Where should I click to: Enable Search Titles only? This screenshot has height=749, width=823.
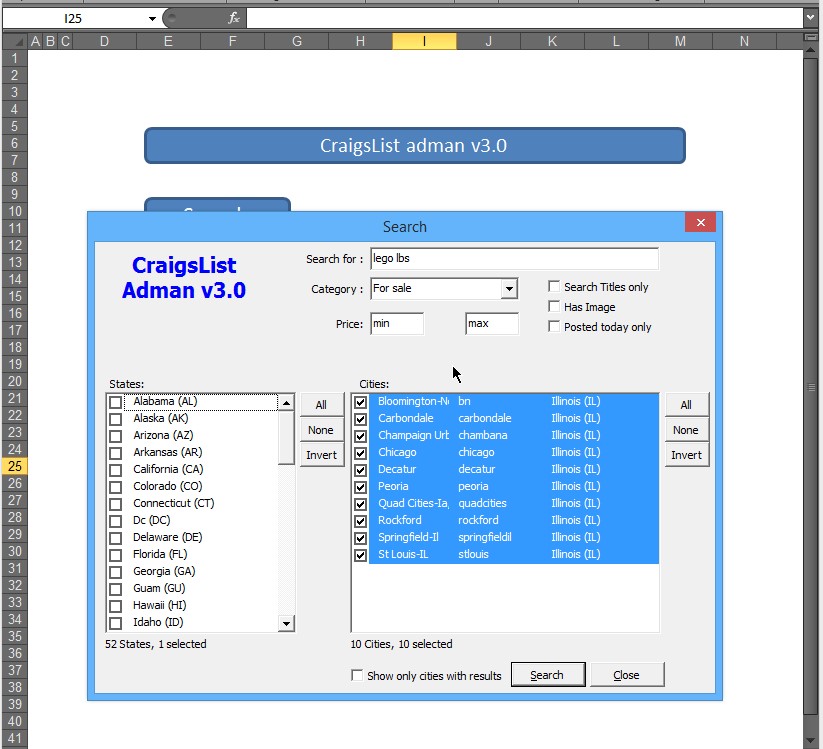554,287
